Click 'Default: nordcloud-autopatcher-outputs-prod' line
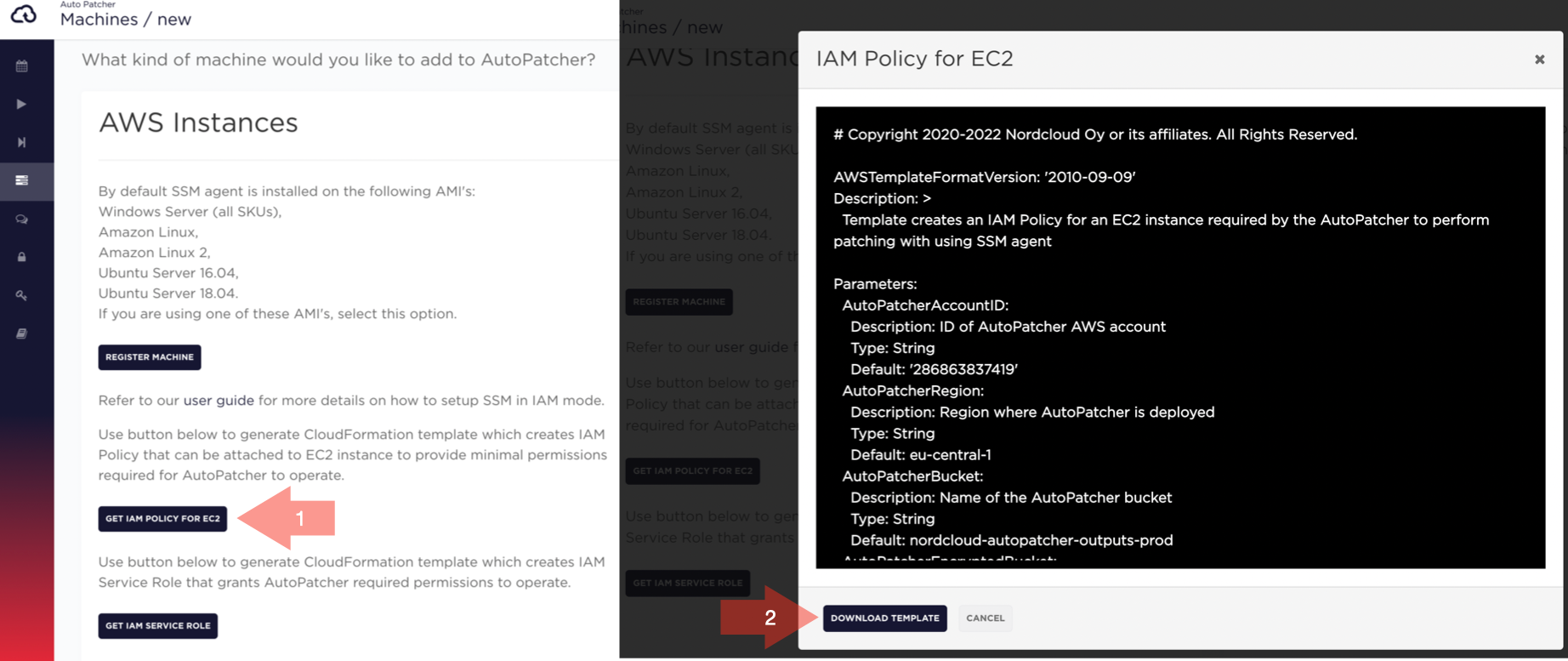1568x661 pixels. 1012,540
